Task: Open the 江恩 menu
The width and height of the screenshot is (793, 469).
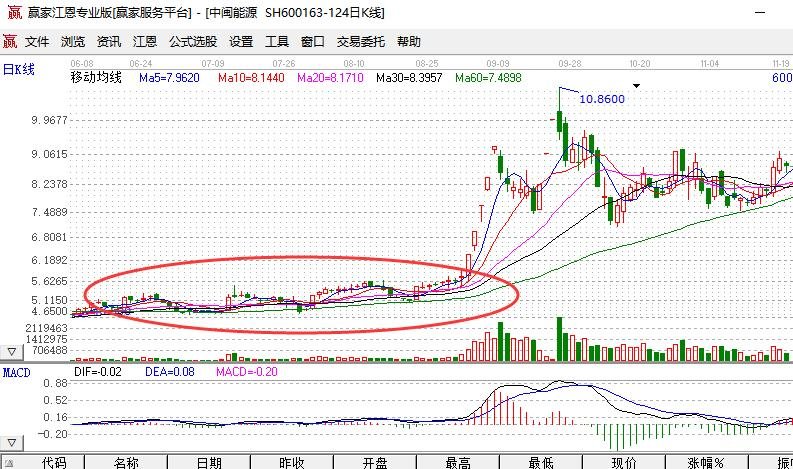Action: coord(145,42)
